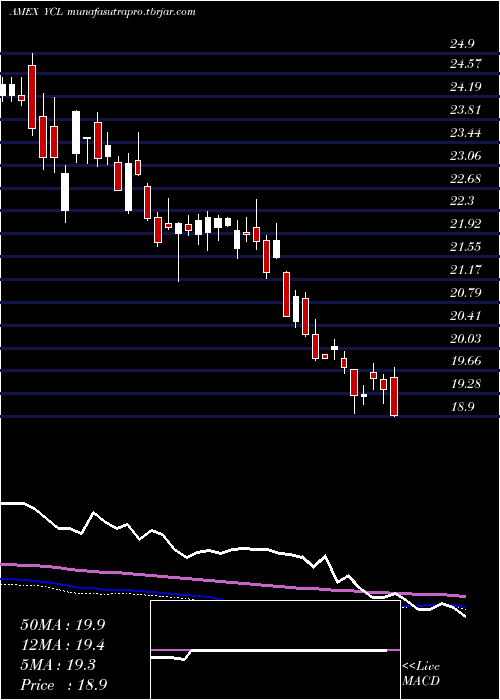The width and height of the screenshot is (500, 700).
Task: Click the 21.17 price axis label
Action: [466, 270]
